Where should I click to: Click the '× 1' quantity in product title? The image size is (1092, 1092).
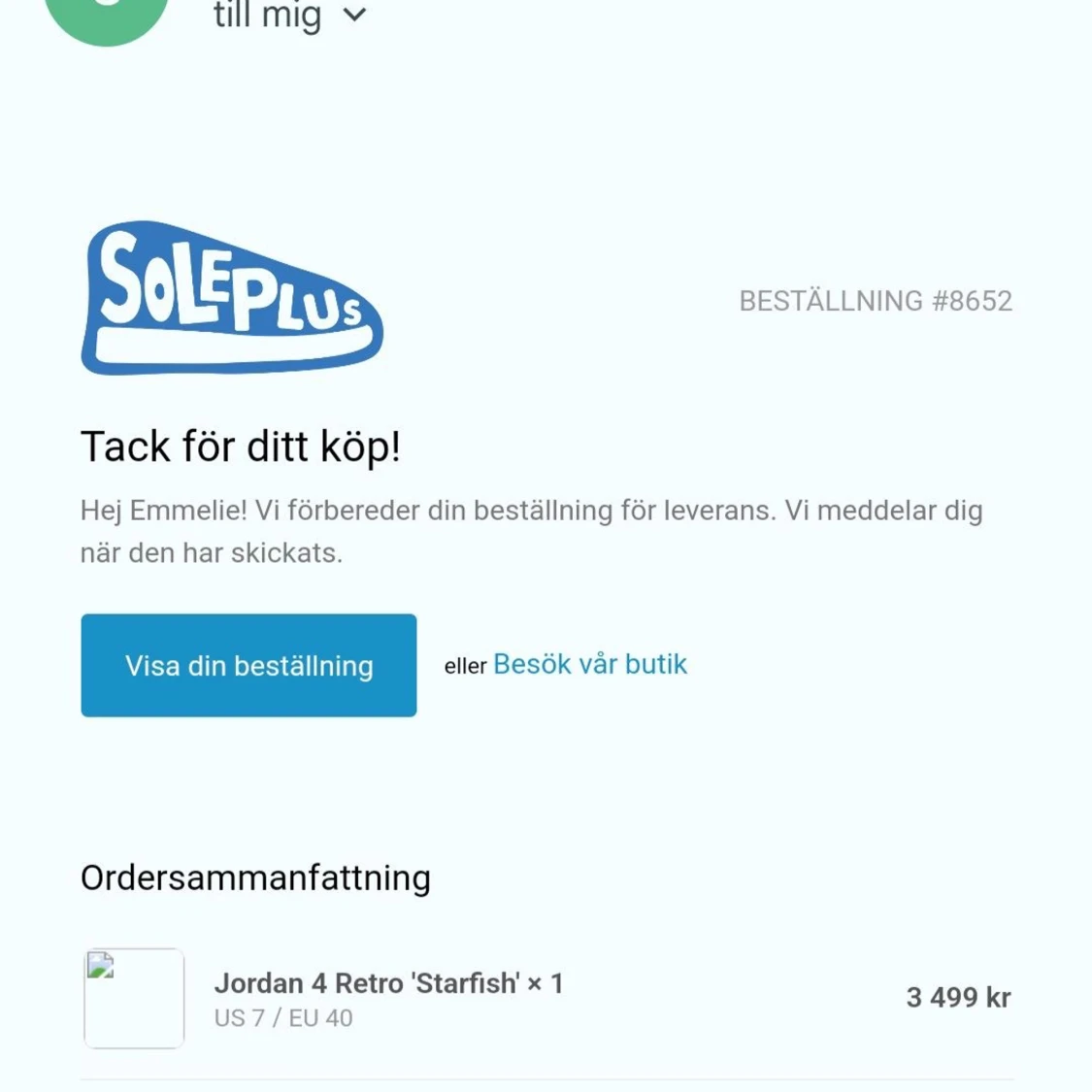click(546, 983)
